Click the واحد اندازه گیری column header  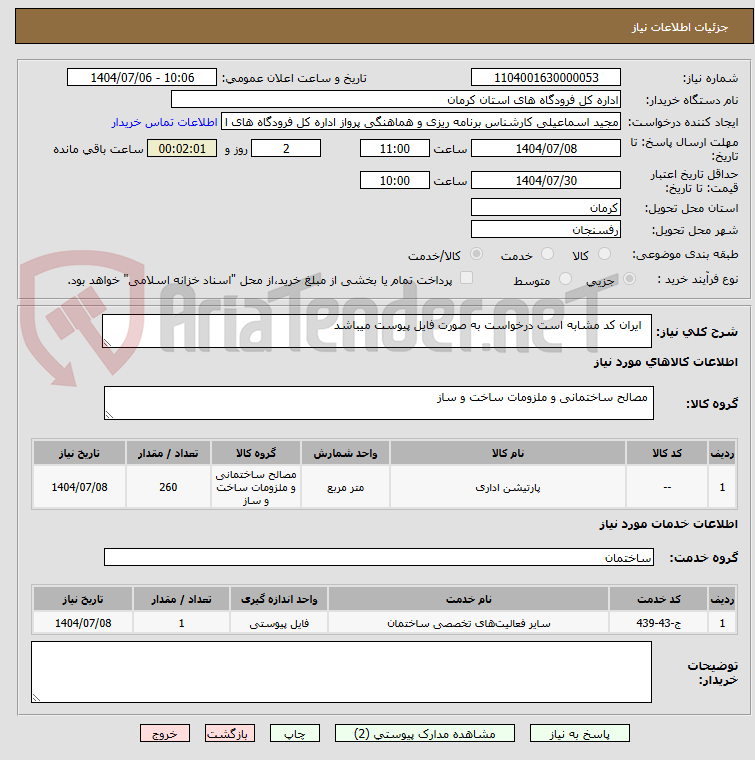(279, 600)
